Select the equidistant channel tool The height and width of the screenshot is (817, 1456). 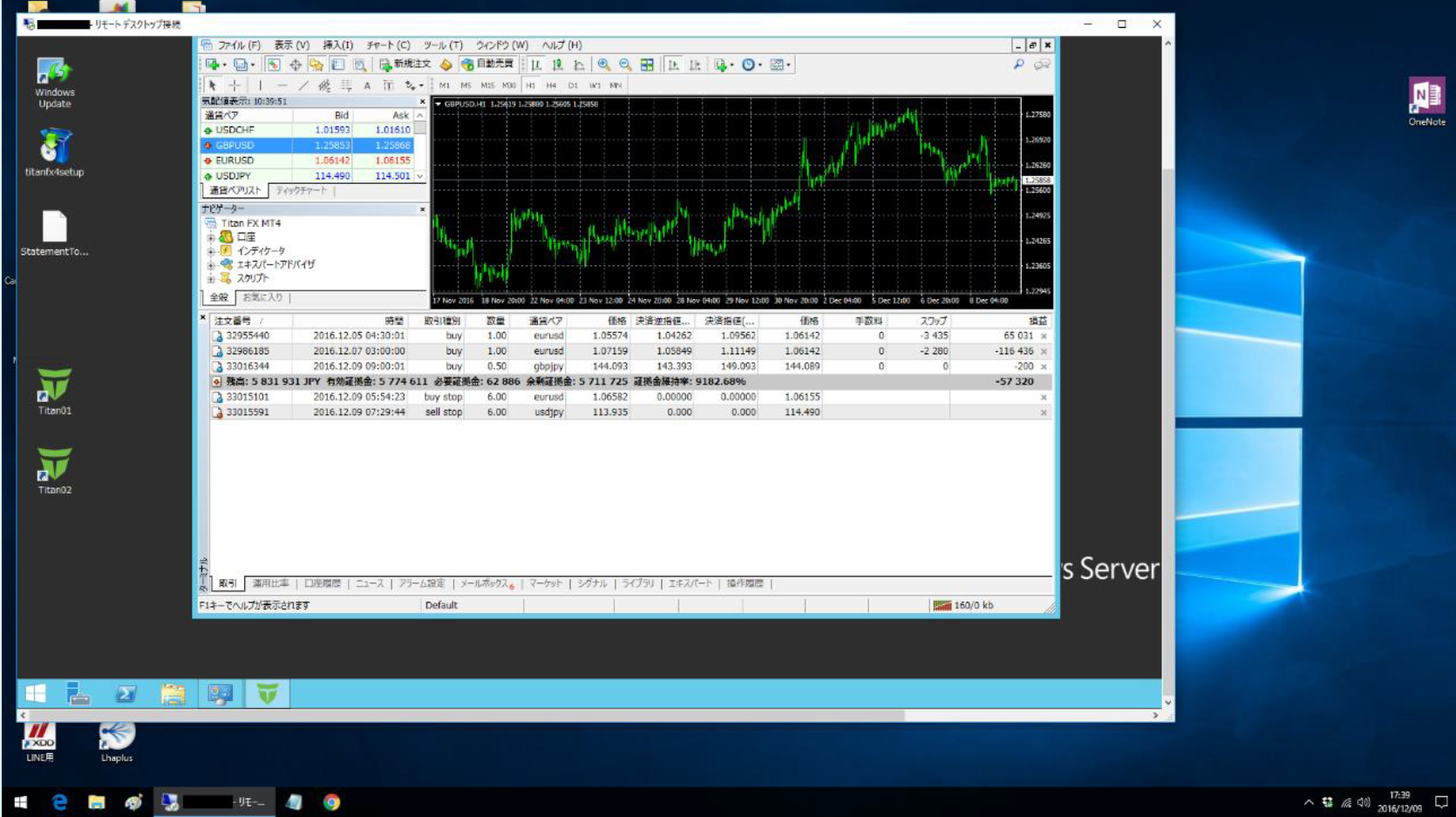click(x=324, y=85)
